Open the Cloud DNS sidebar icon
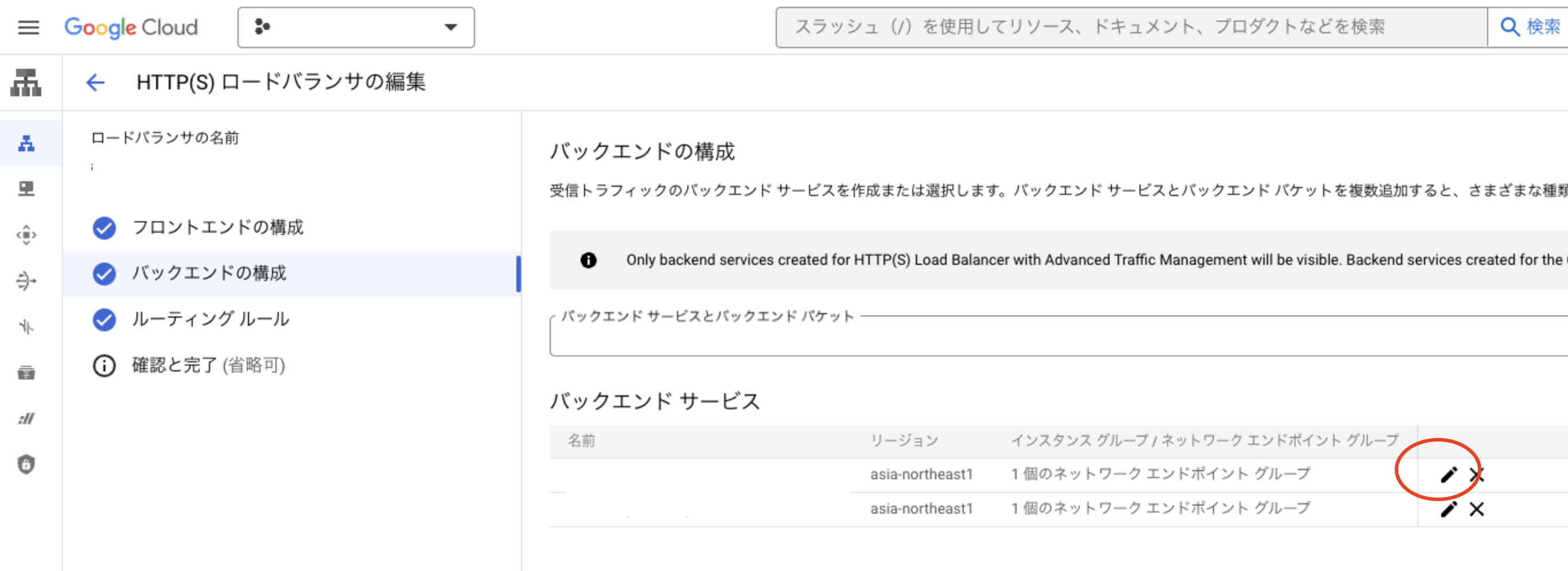The height and width of the screenshot is (571, 1568). [x=26, y=189]
